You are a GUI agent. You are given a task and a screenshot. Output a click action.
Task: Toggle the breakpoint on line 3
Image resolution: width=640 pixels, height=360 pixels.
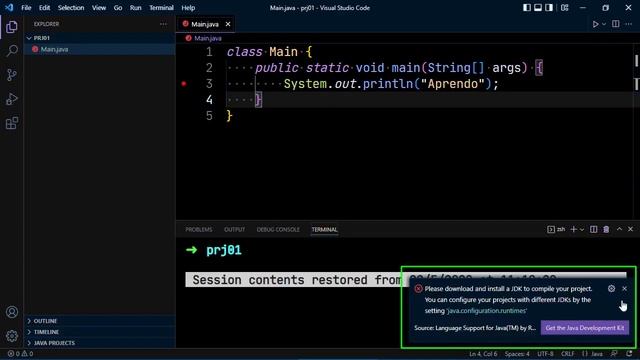click(184, 84)
